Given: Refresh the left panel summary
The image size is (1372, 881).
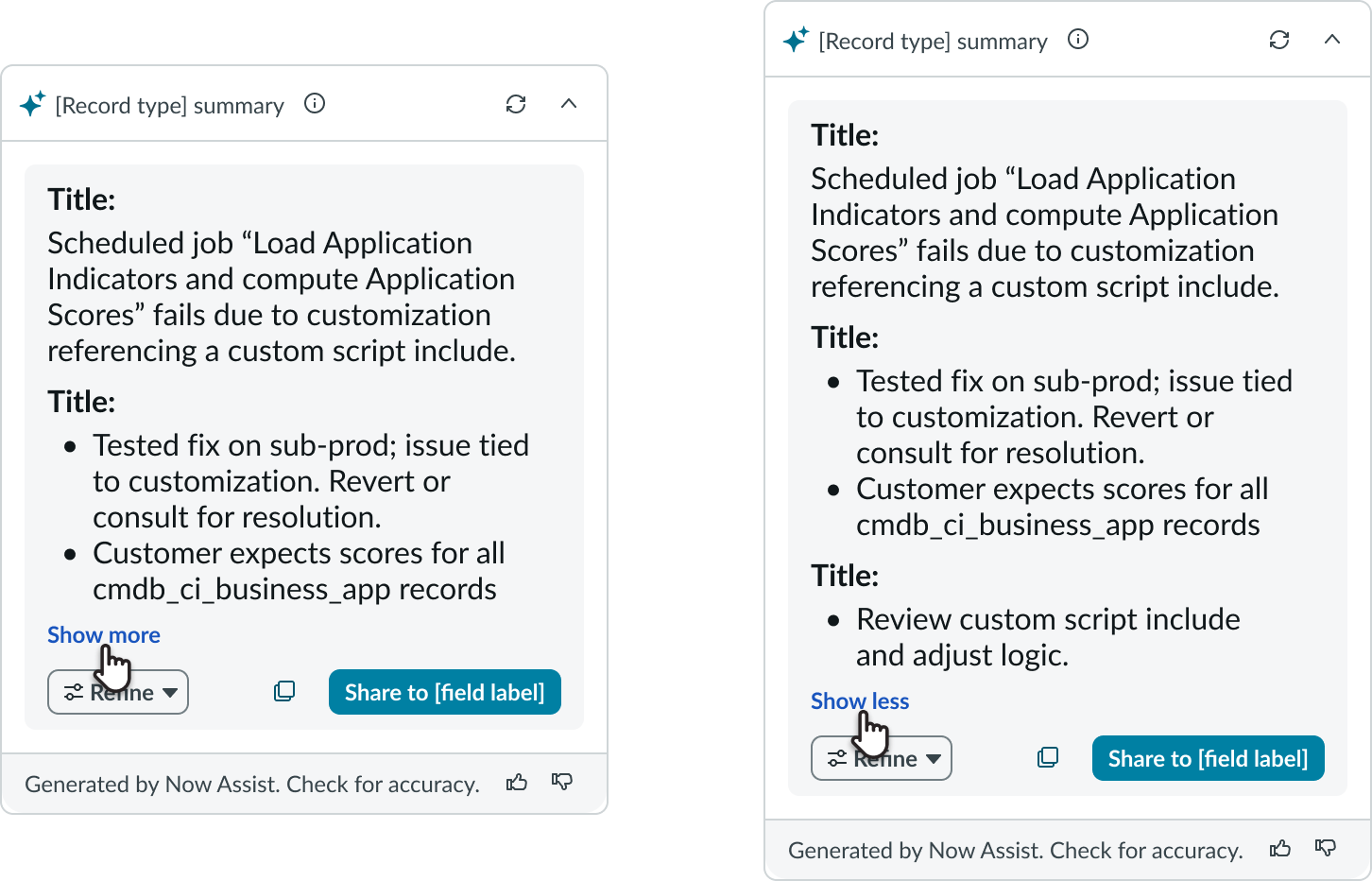Looking at the screenshot, I should (516, 104).
